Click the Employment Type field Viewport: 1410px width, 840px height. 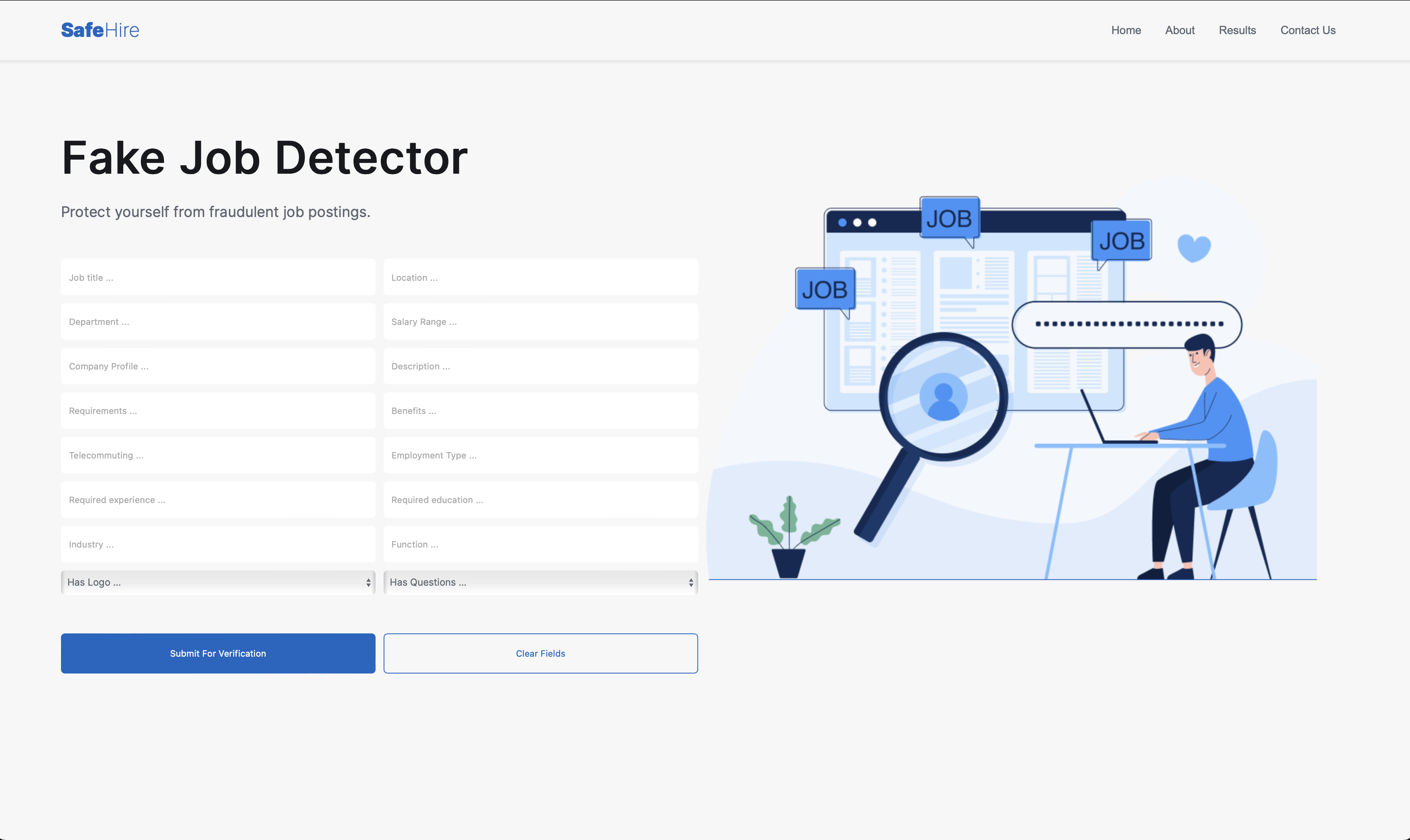pos(540,455)
